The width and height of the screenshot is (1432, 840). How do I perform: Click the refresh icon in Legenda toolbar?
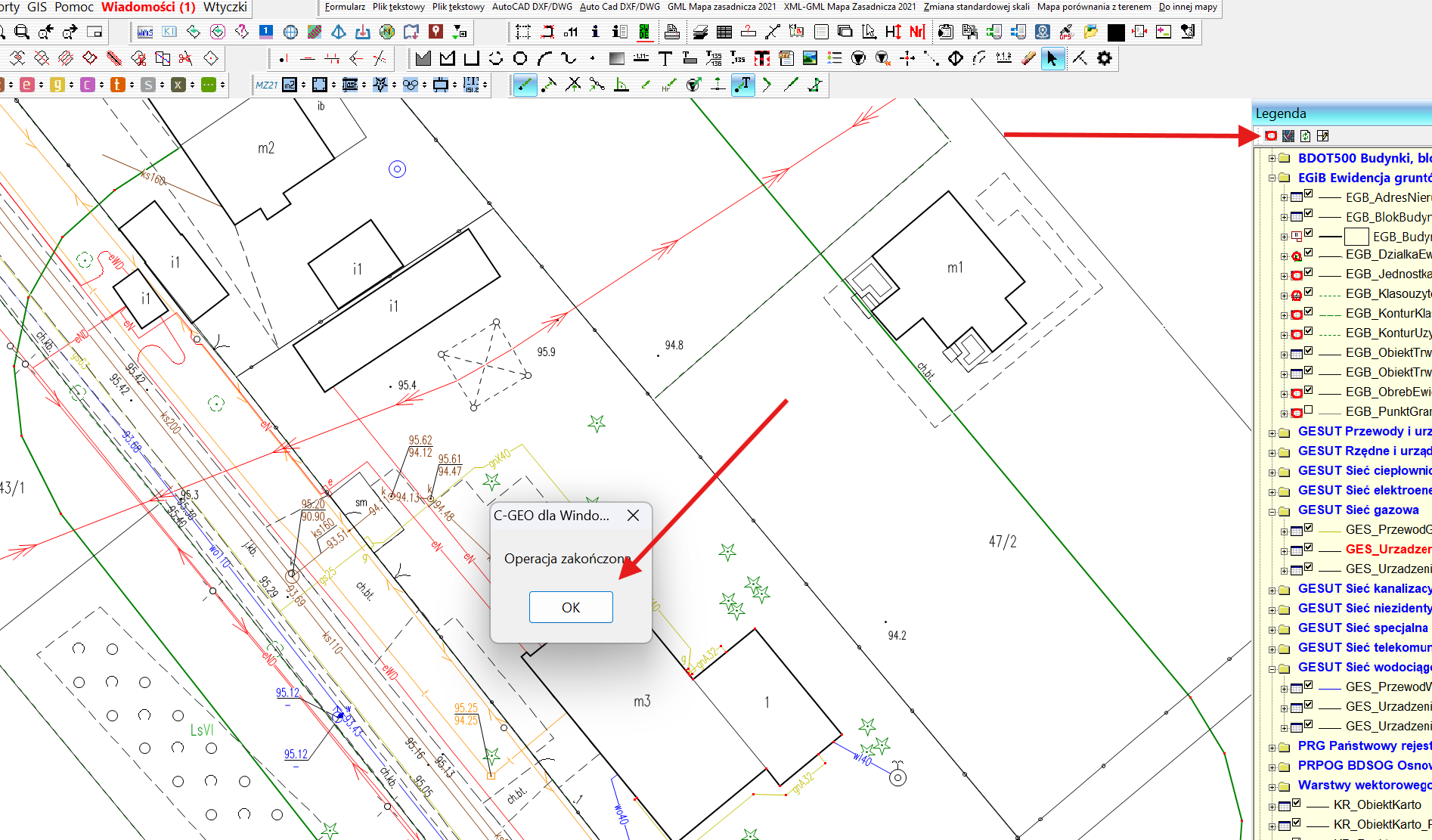(x=1306, y=136)
